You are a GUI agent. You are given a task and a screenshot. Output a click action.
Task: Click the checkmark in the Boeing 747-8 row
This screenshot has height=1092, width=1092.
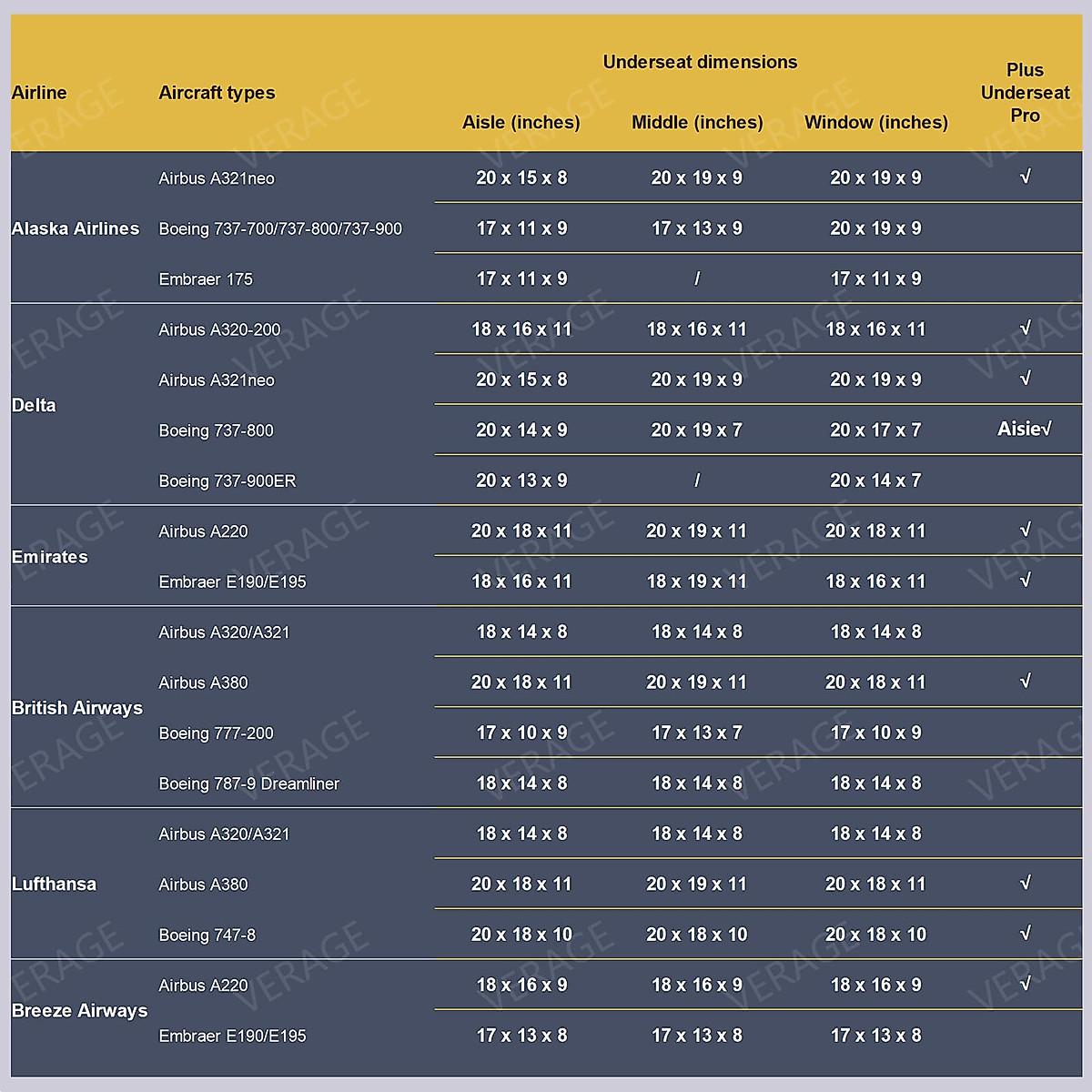pyautogui.click(x=1026, y=934)
